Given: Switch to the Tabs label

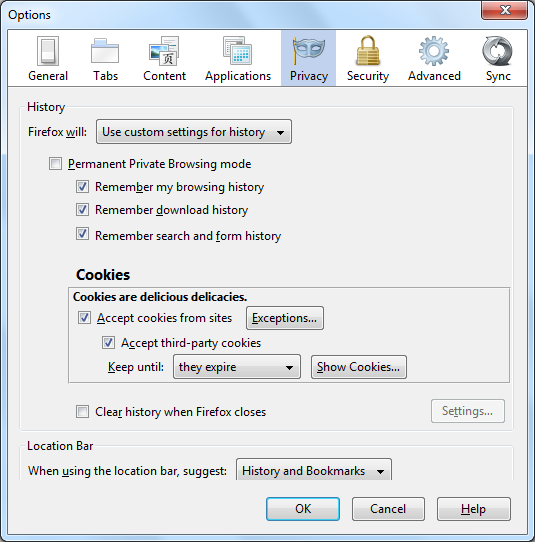Looking at the screenshot, I should [x=105, y=76].
